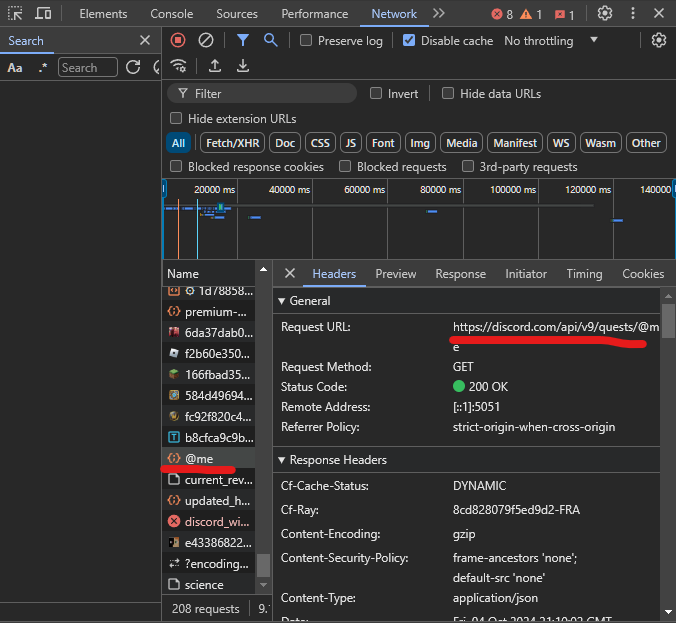Open search with the magnifier icon
The image size is (676, 623).
pos(270,41)
